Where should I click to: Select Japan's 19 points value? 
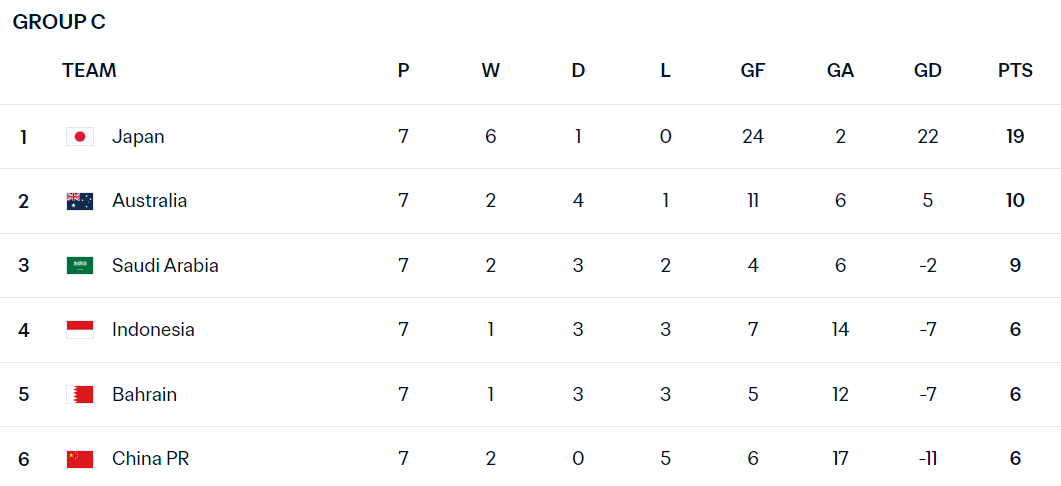coord(1015,137)
